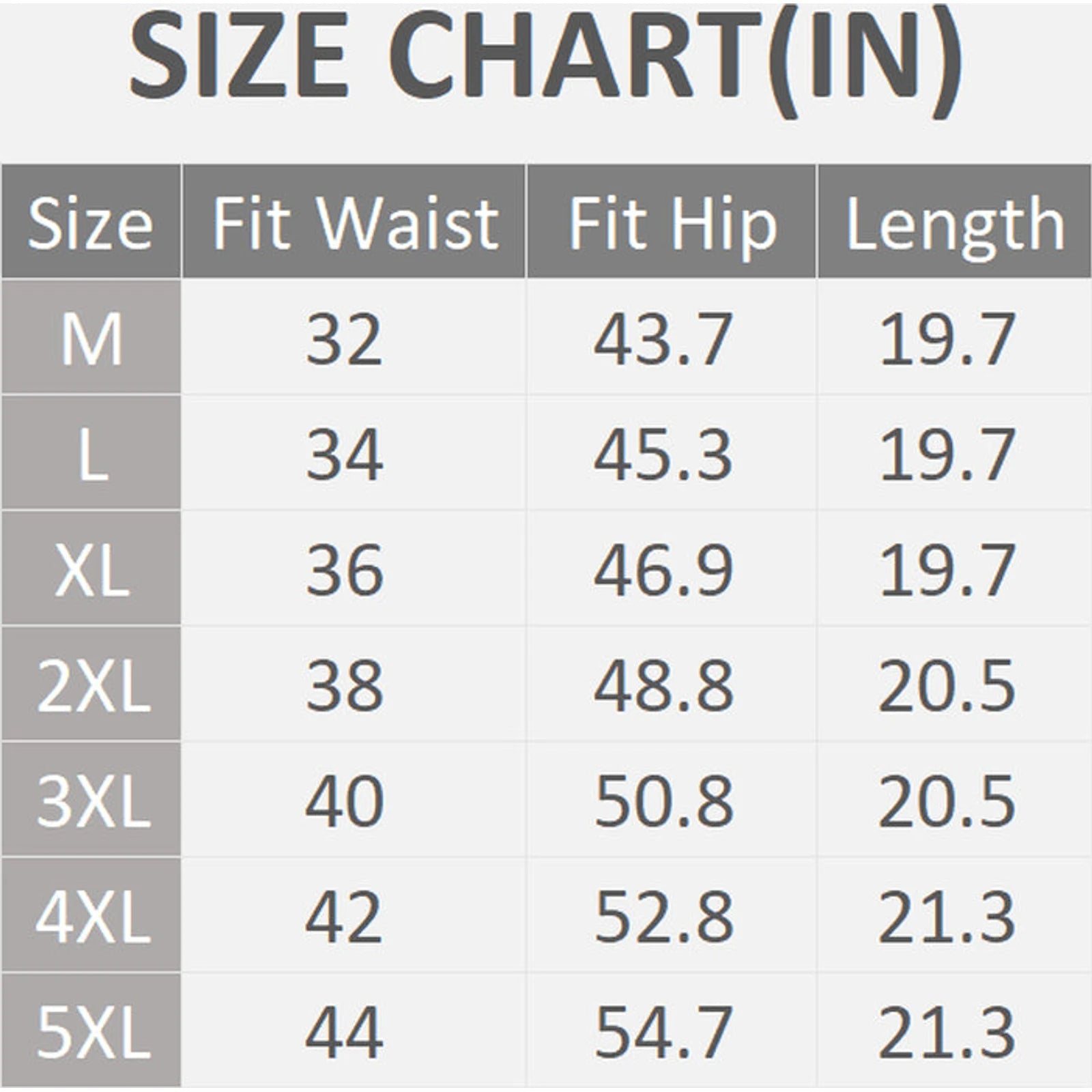Select the hip value 48.8
Image resolution: width=1092 pixels, height=1092 pixels.
pyautogui.click(x=663, y=685)
